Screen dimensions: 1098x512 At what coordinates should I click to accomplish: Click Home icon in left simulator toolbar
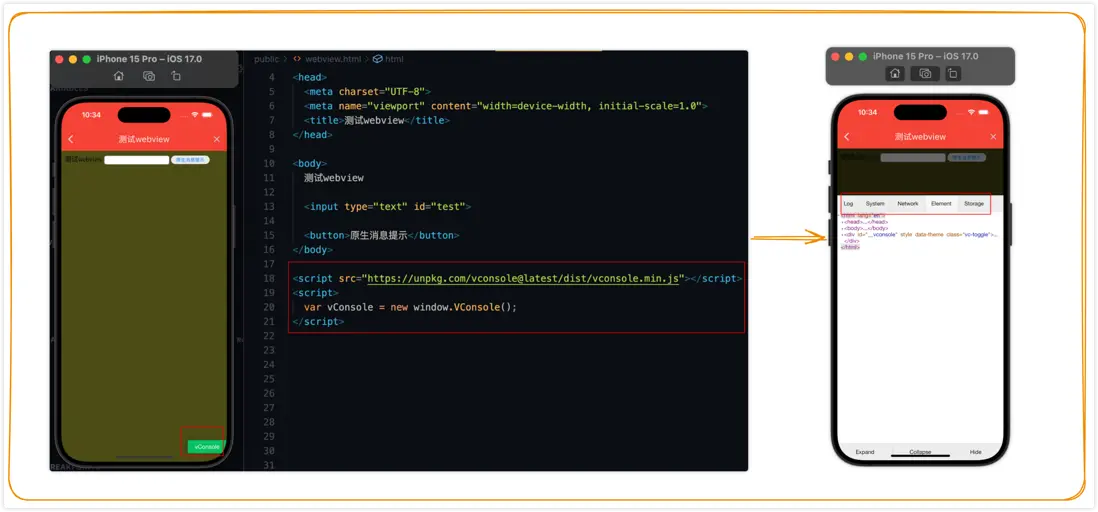coord(119,76)
